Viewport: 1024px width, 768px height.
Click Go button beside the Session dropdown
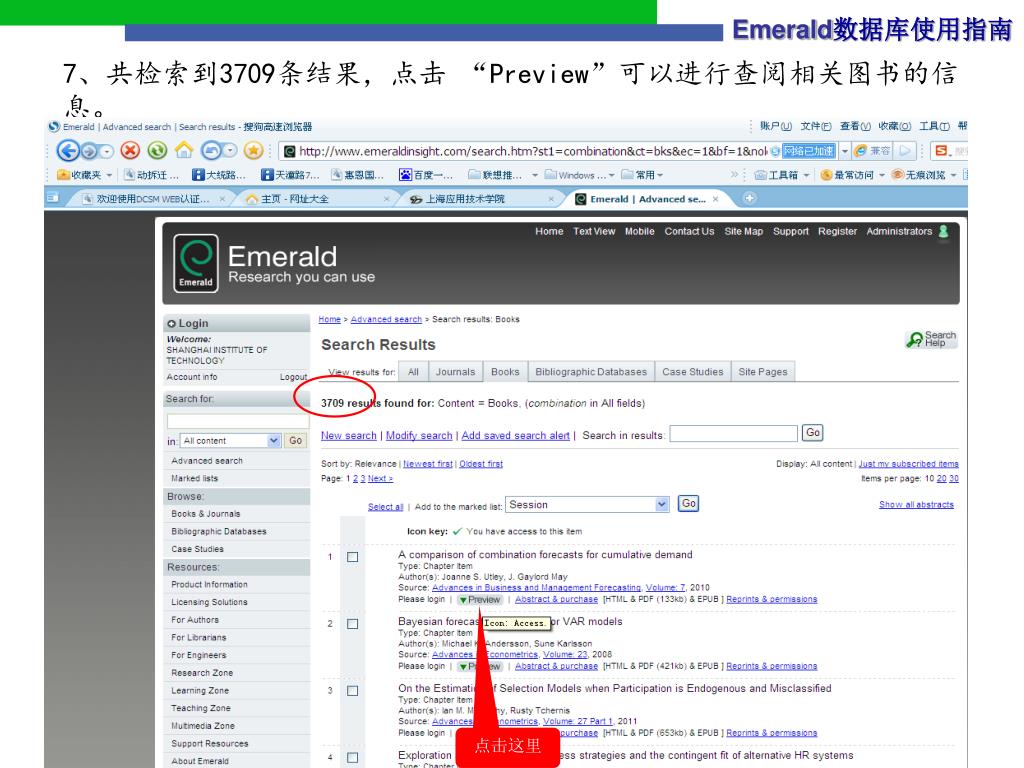(688, 504)
